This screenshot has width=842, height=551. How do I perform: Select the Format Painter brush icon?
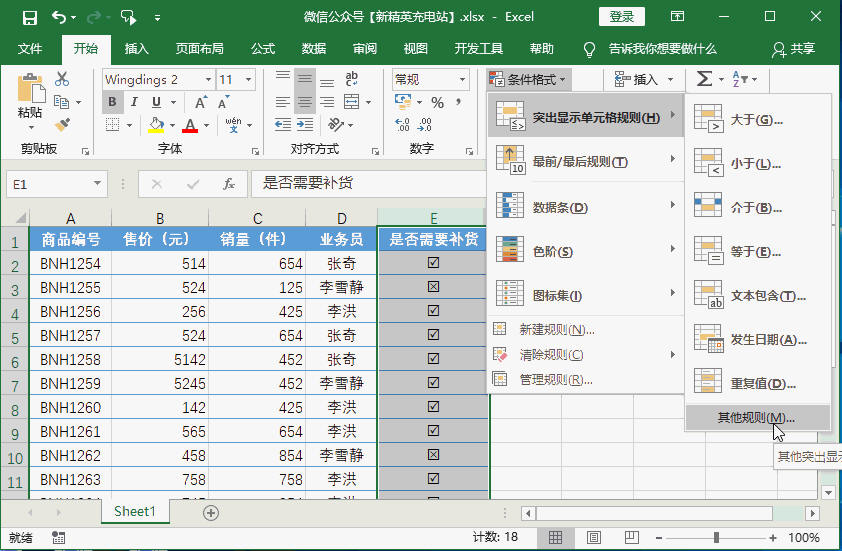62,124
